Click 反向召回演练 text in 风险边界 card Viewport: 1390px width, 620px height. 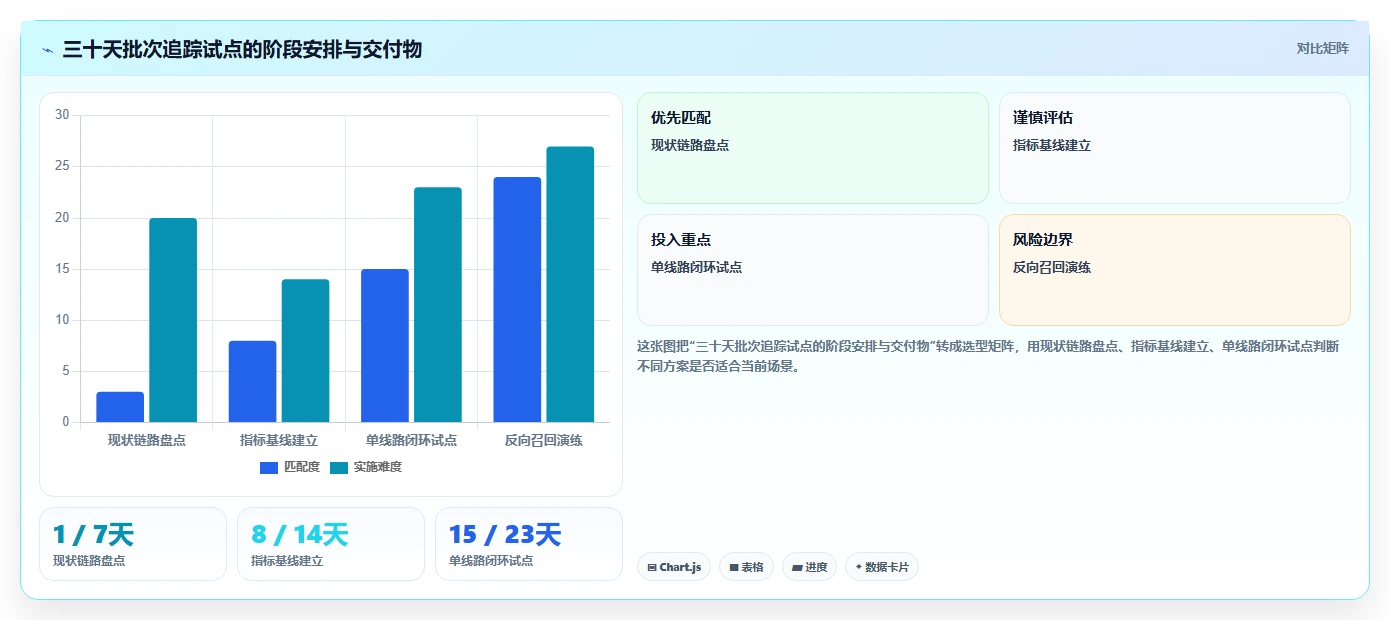[1052, 267]
